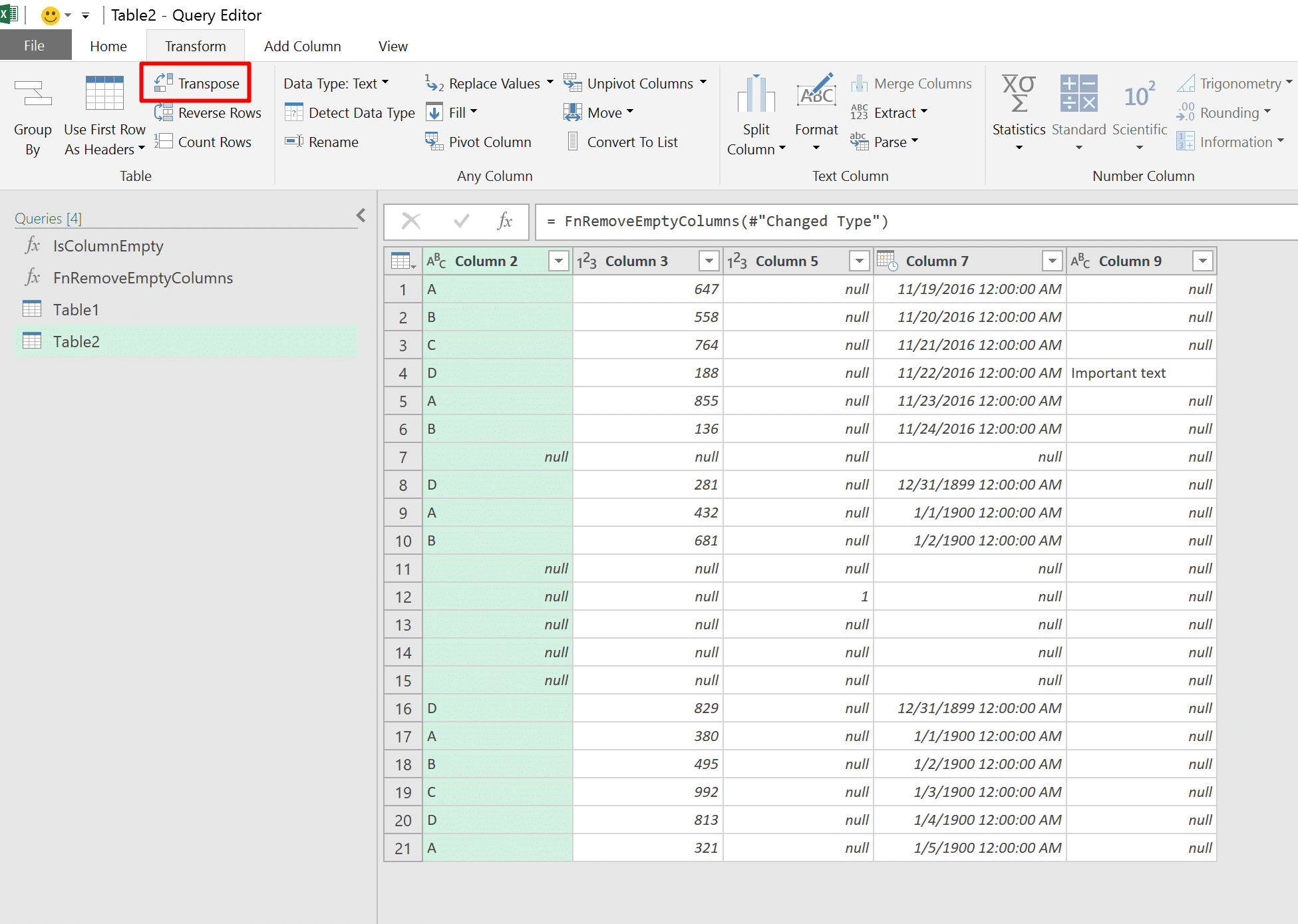
Task: Open the Data Type: Text dropdown
Action: click(336, 83)
